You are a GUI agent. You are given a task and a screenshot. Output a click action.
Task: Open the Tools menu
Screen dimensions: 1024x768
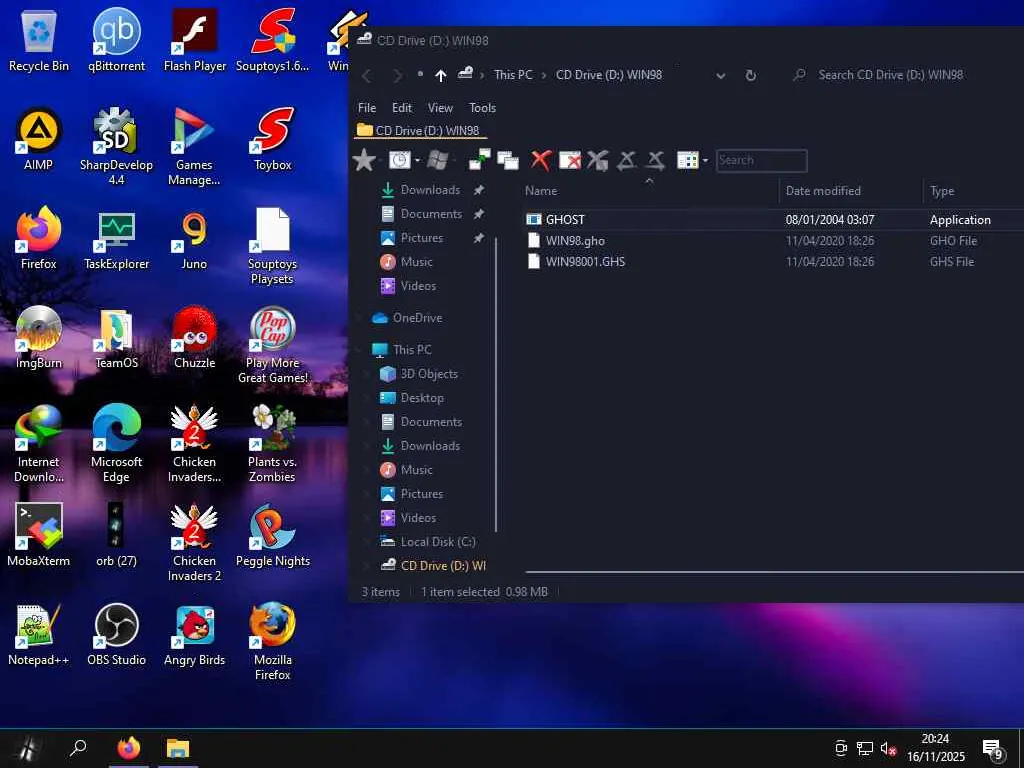[483, 108]
